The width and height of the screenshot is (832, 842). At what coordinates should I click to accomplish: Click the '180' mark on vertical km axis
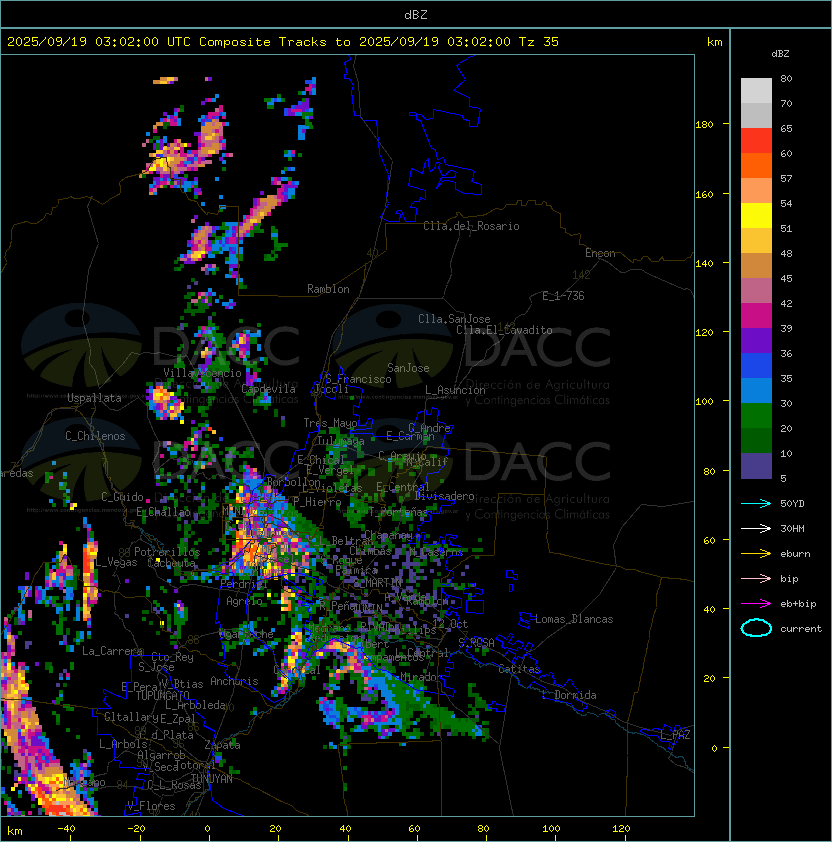pyautogui.click(x=704, y=125)
